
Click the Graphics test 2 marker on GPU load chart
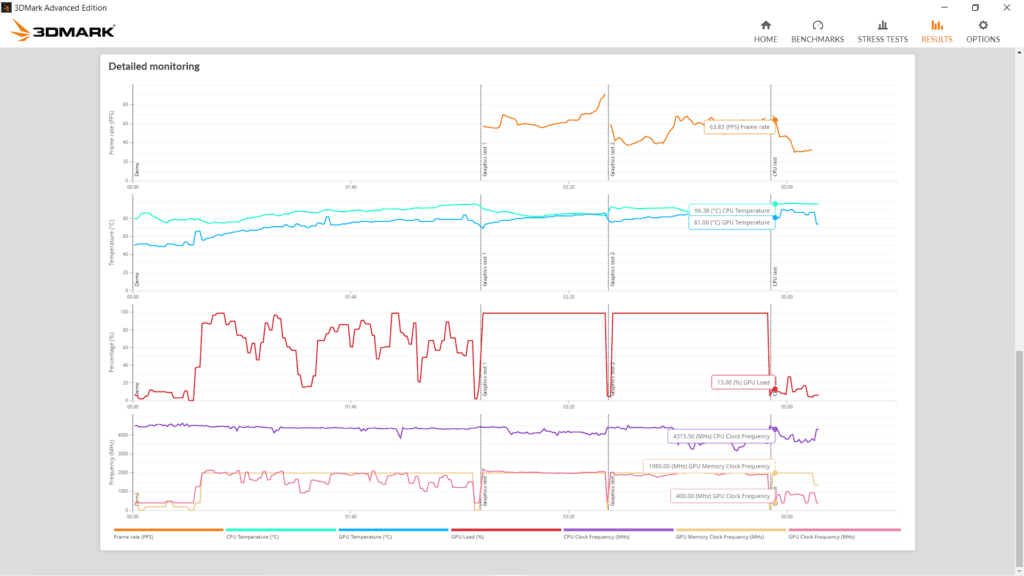point(613,380)
